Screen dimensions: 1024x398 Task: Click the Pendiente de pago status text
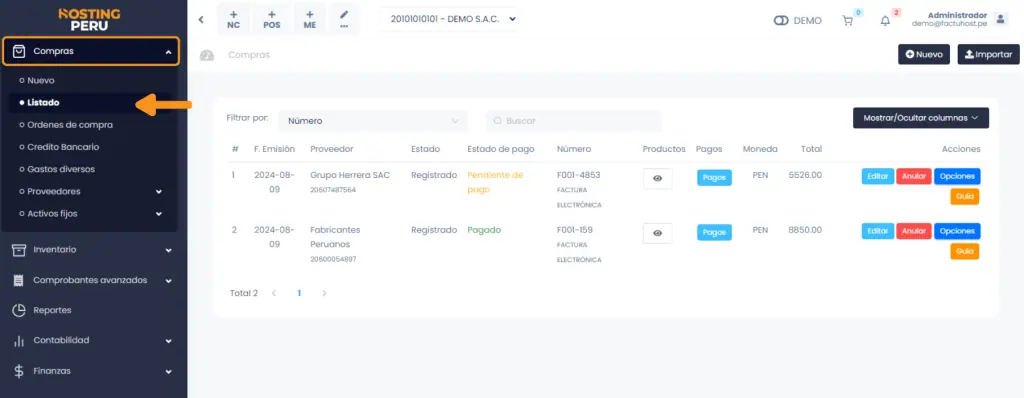tap(495, 182)
